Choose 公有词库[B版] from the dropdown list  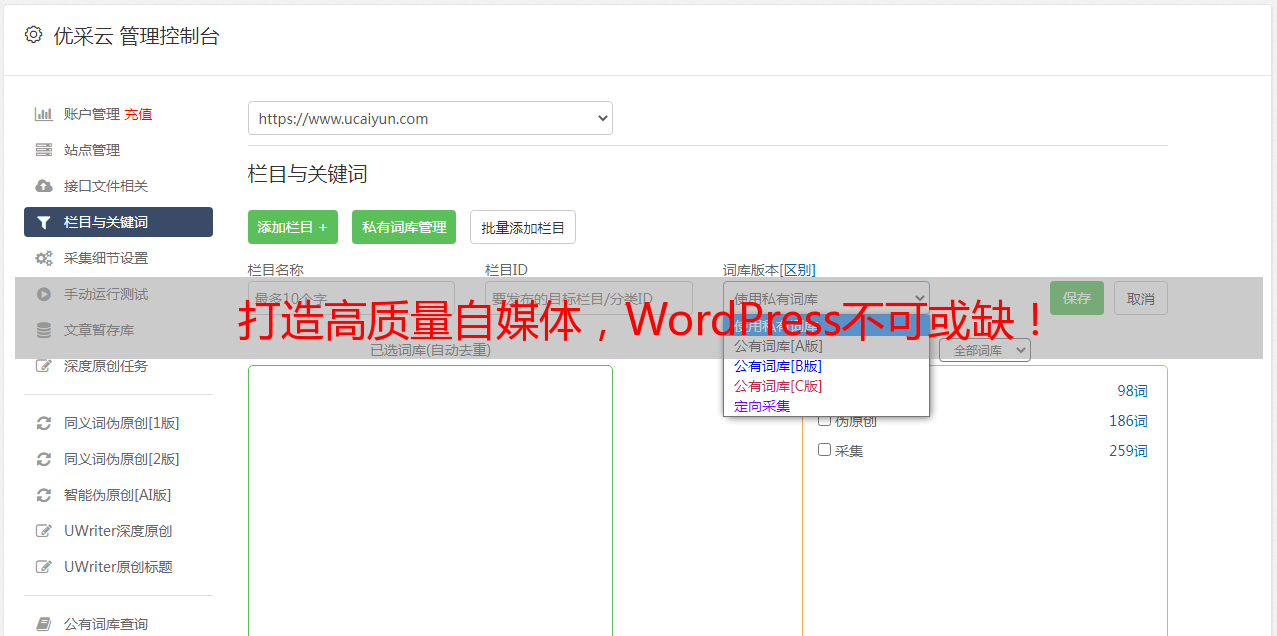(x=777, y=366)
